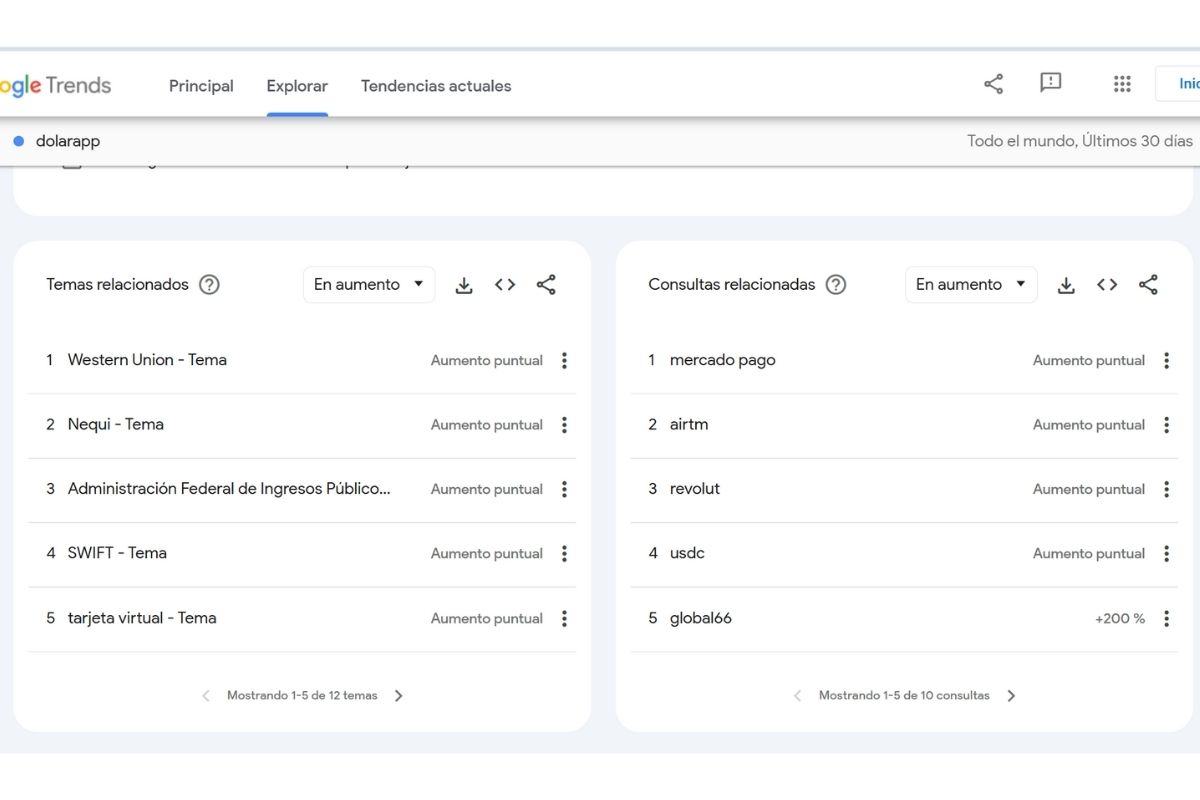
Task: Open more options for global66 row
Action: (x=1166, y=618)
